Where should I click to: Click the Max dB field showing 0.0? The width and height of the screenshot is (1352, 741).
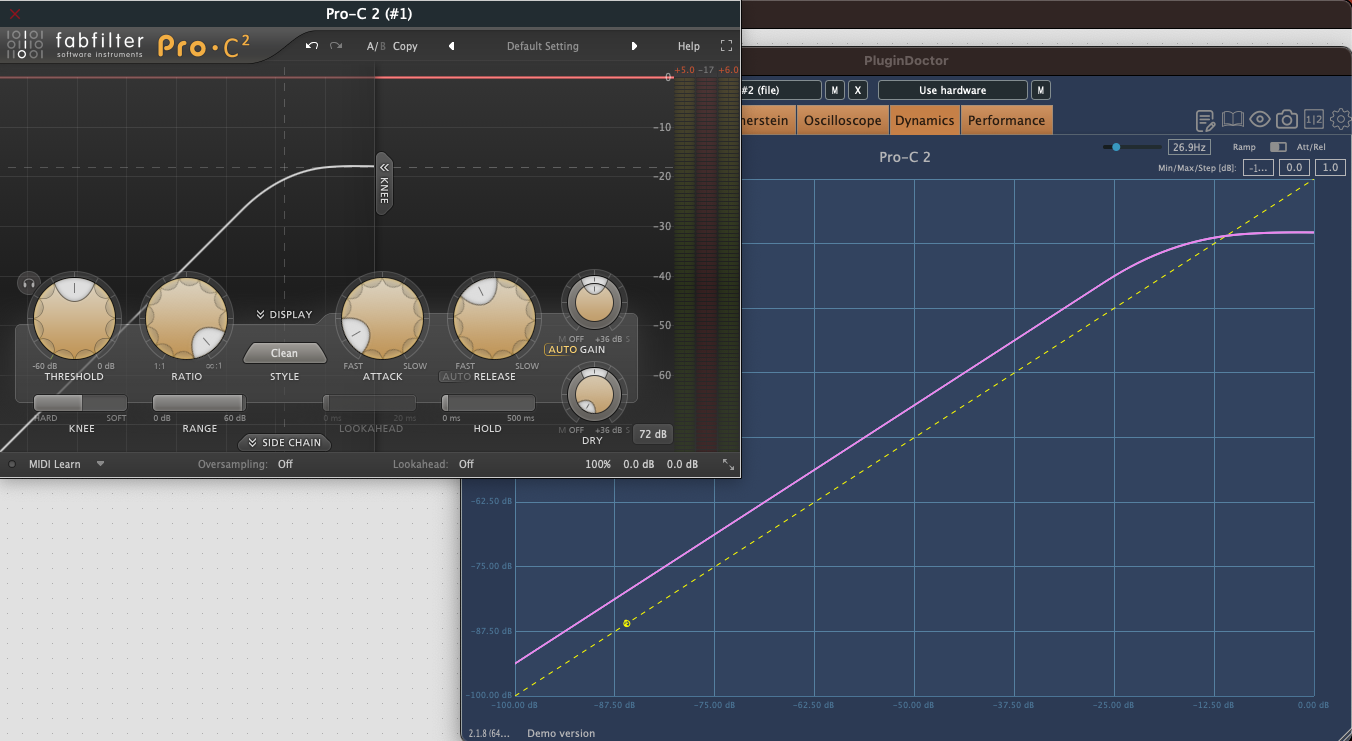point(1294,167)
